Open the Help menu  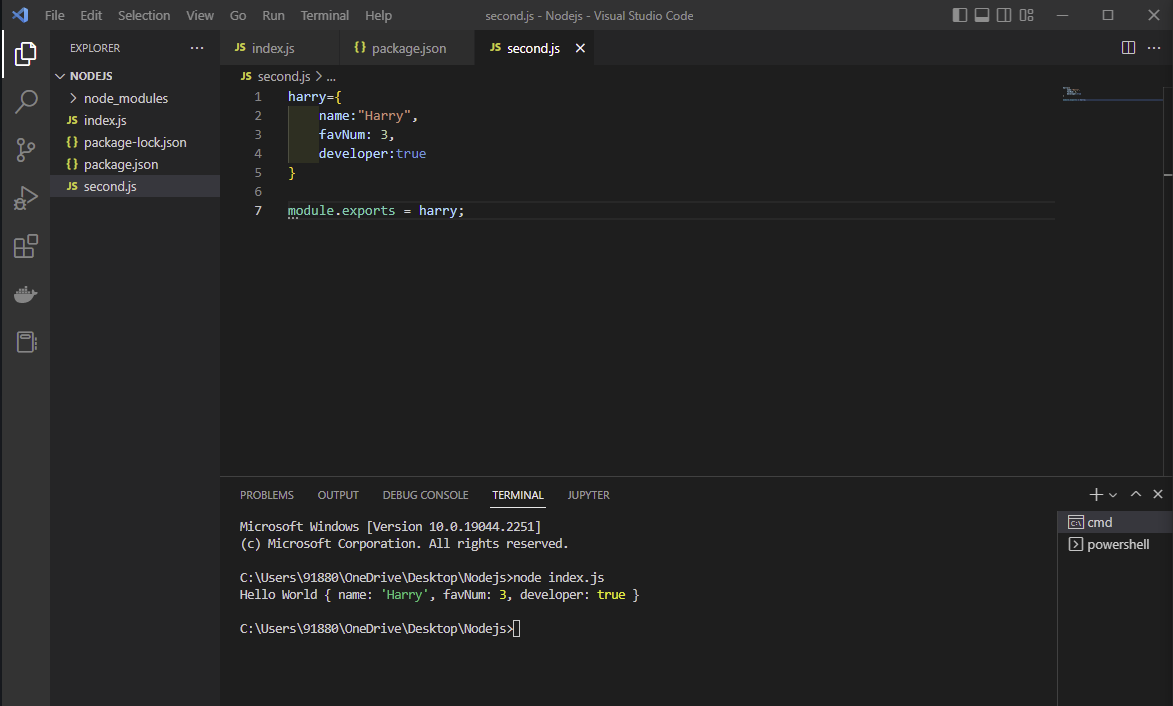[379, 15]
